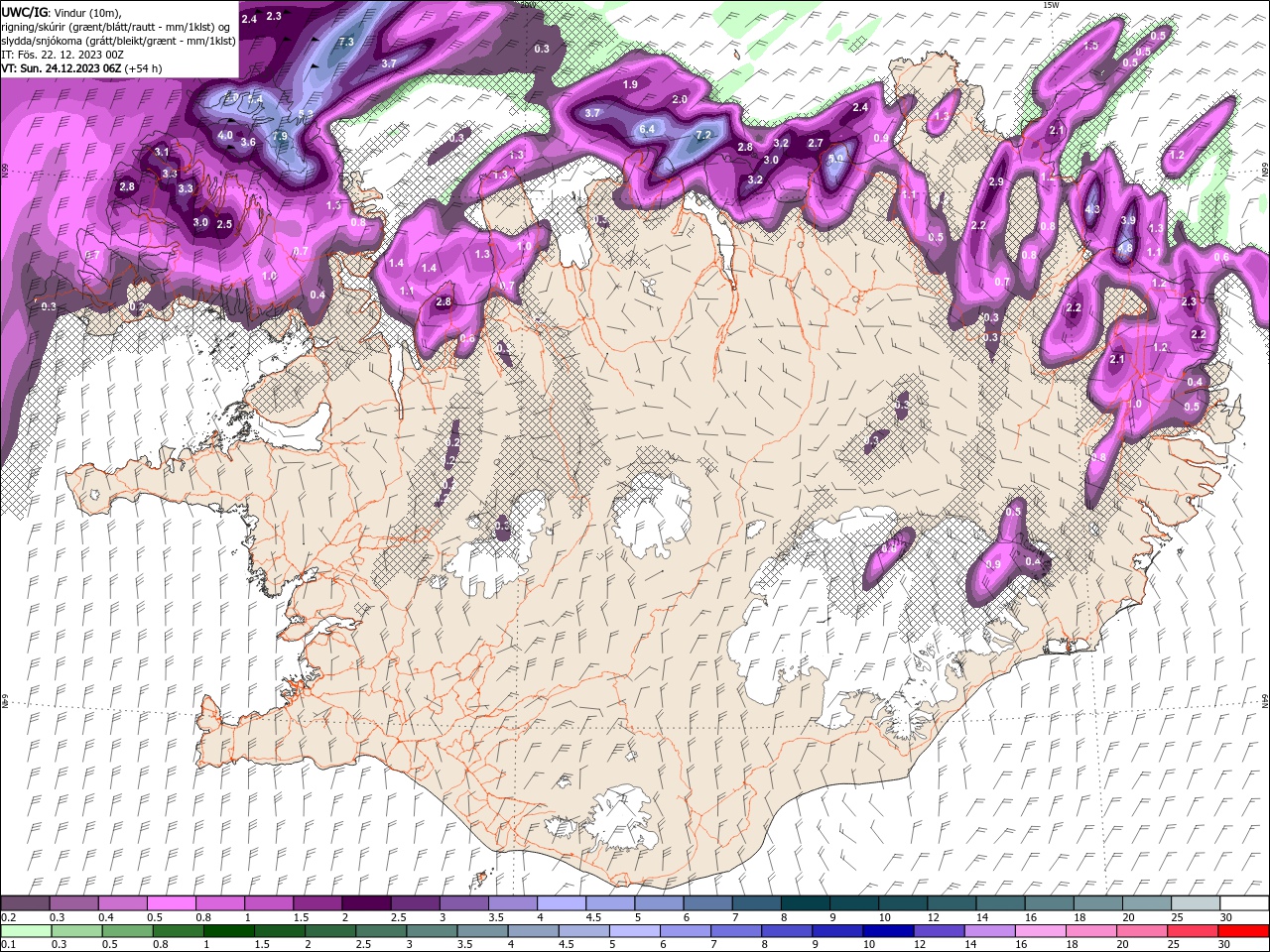The width and height of the screenshot is (1270, 952).
Task: Click the 1.9 precipitation value on map
Action: pyautogui.click(x=630, y=85)
